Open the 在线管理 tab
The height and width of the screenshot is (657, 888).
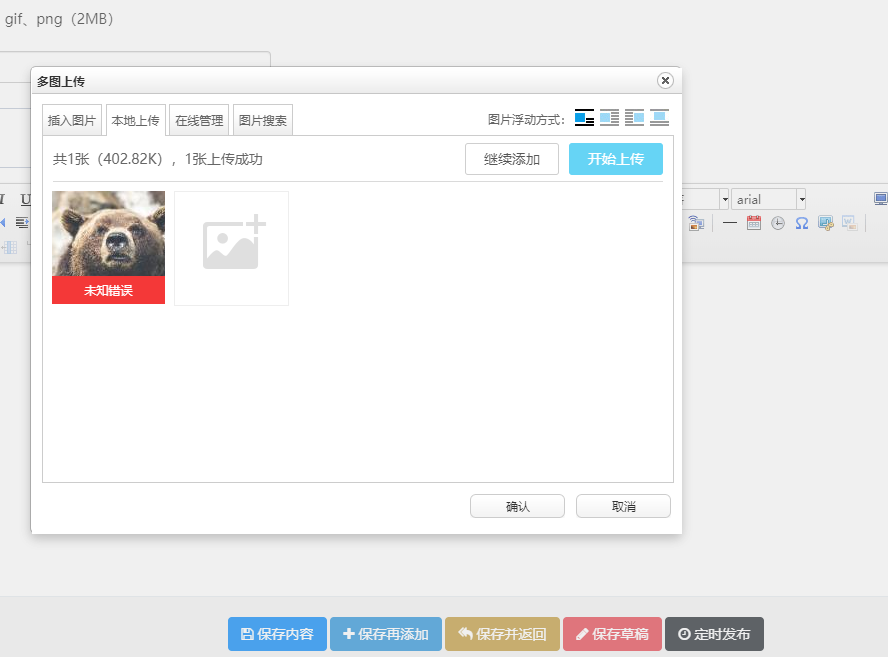[x=199, y=120]
